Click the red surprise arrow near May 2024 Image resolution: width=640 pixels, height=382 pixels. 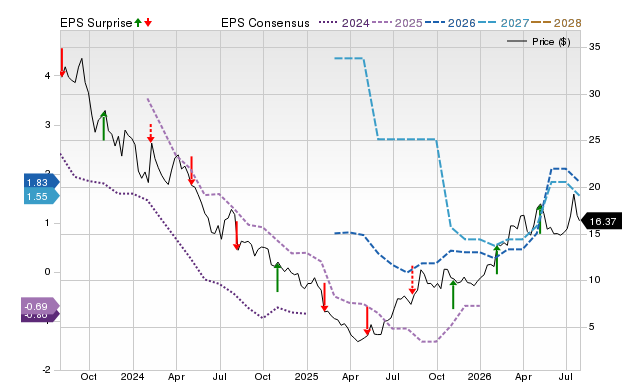coord(191,171)
